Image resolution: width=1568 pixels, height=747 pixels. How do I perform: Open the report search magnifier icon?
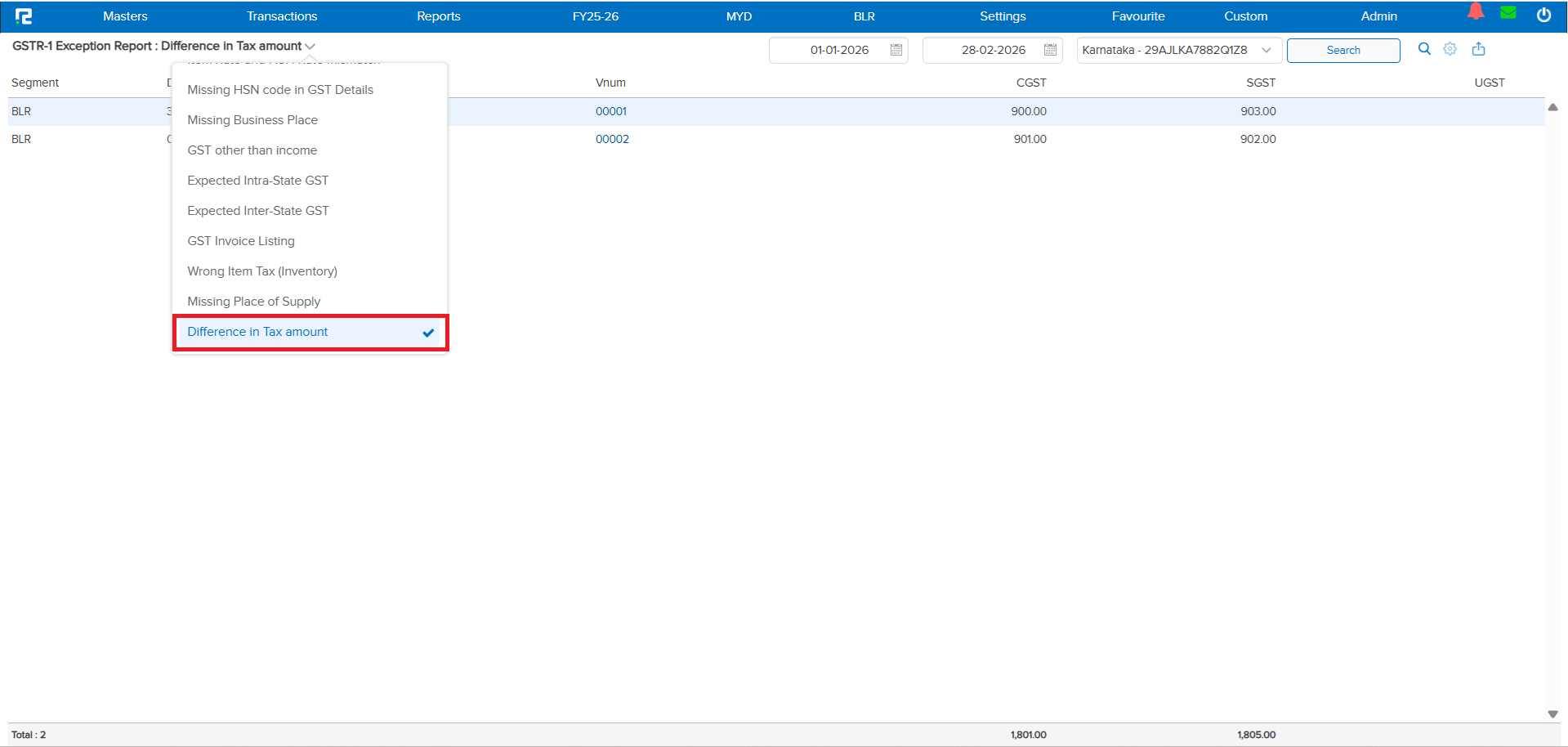tap(1423, 49)
